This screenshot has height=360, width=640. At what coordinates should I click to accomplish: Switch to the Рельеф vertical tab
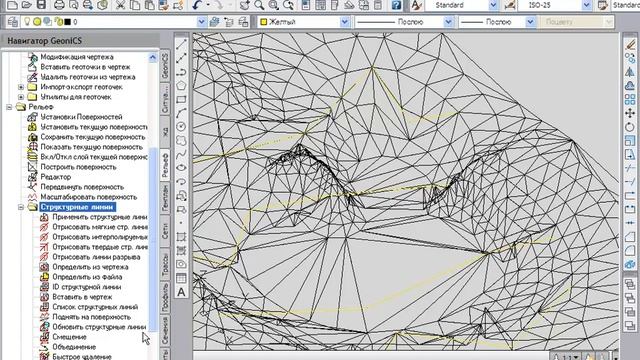[x=165, y=165]
